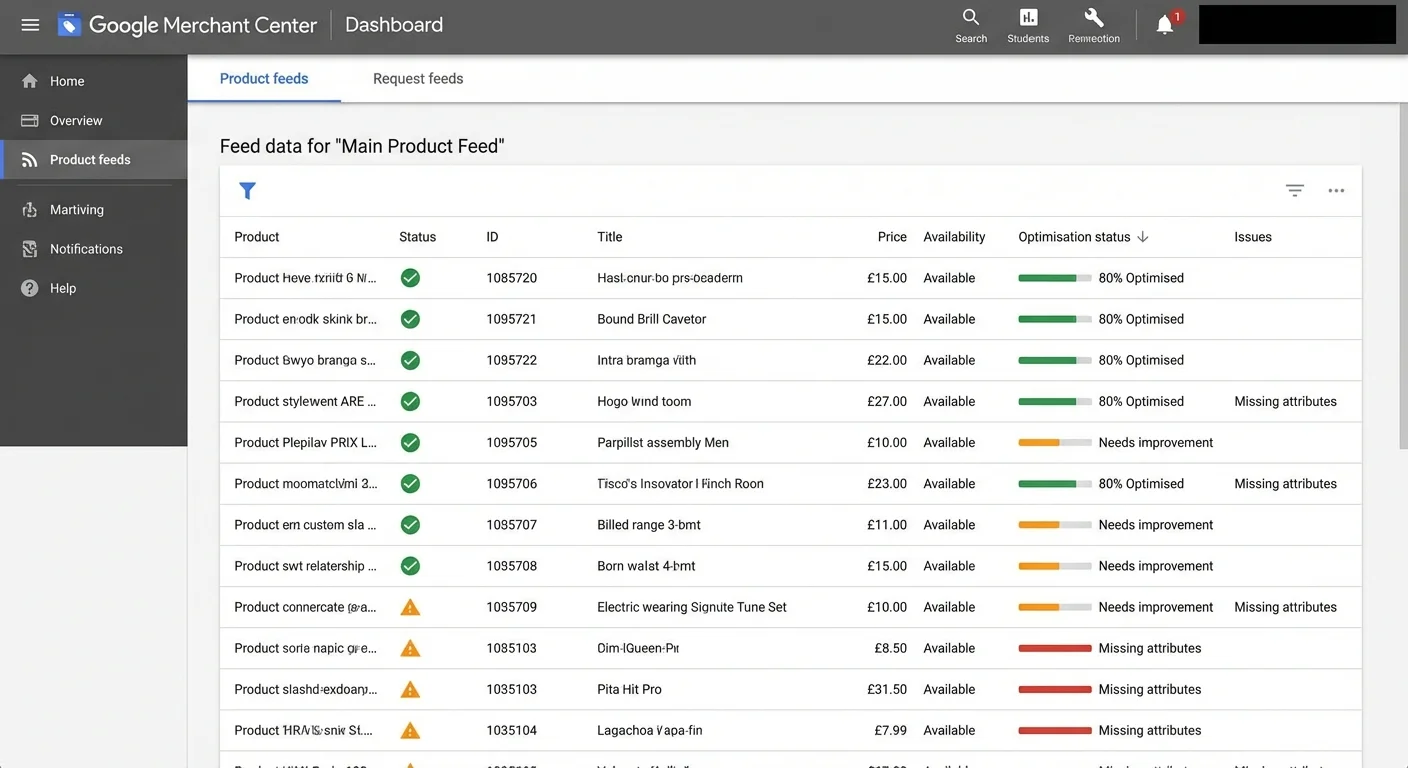Click Missing attributes issue for ID 1095703
1408x768 pixels.
(x=1285, y=401)
